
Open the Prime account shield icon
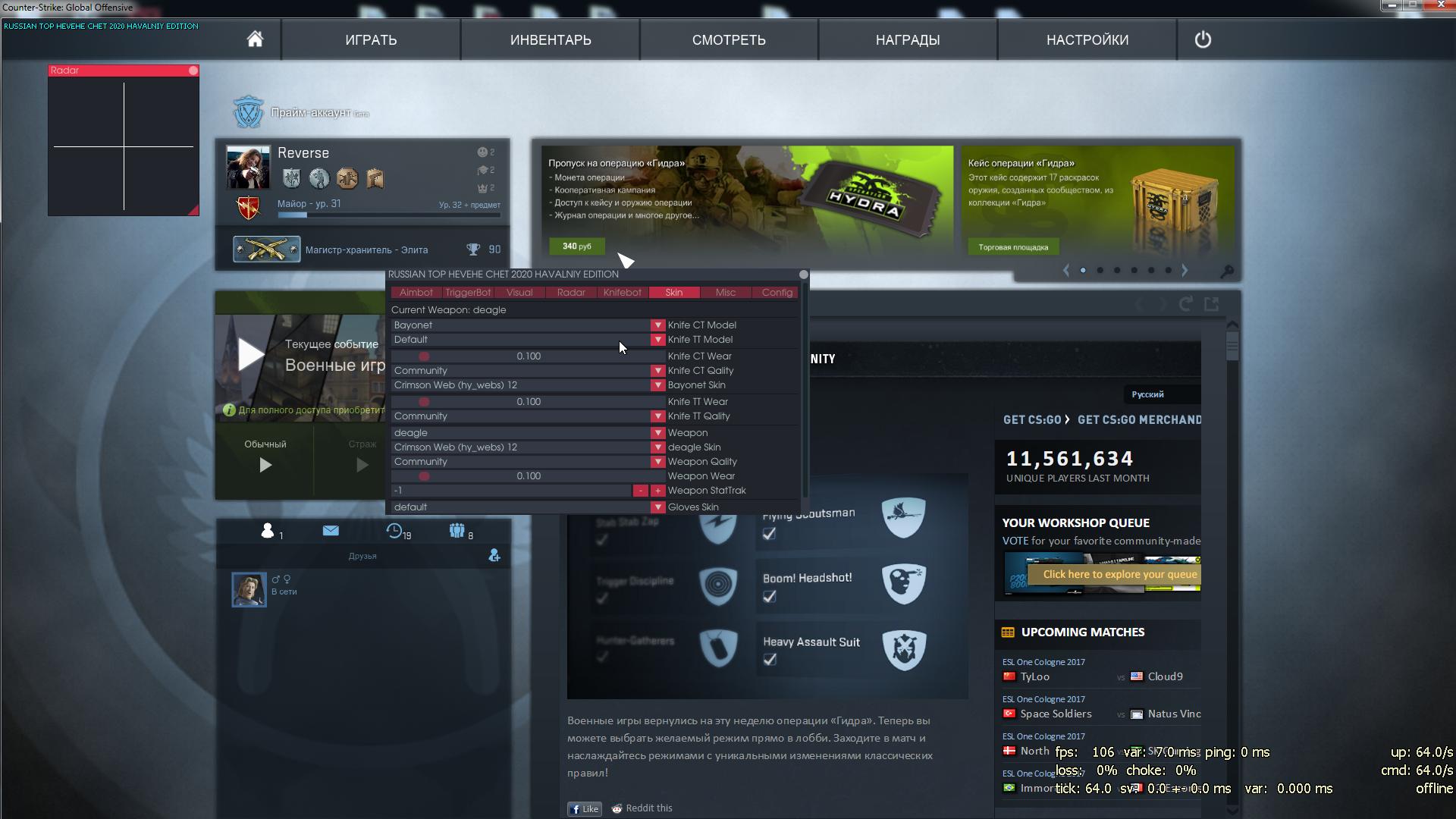pos(248,112)
